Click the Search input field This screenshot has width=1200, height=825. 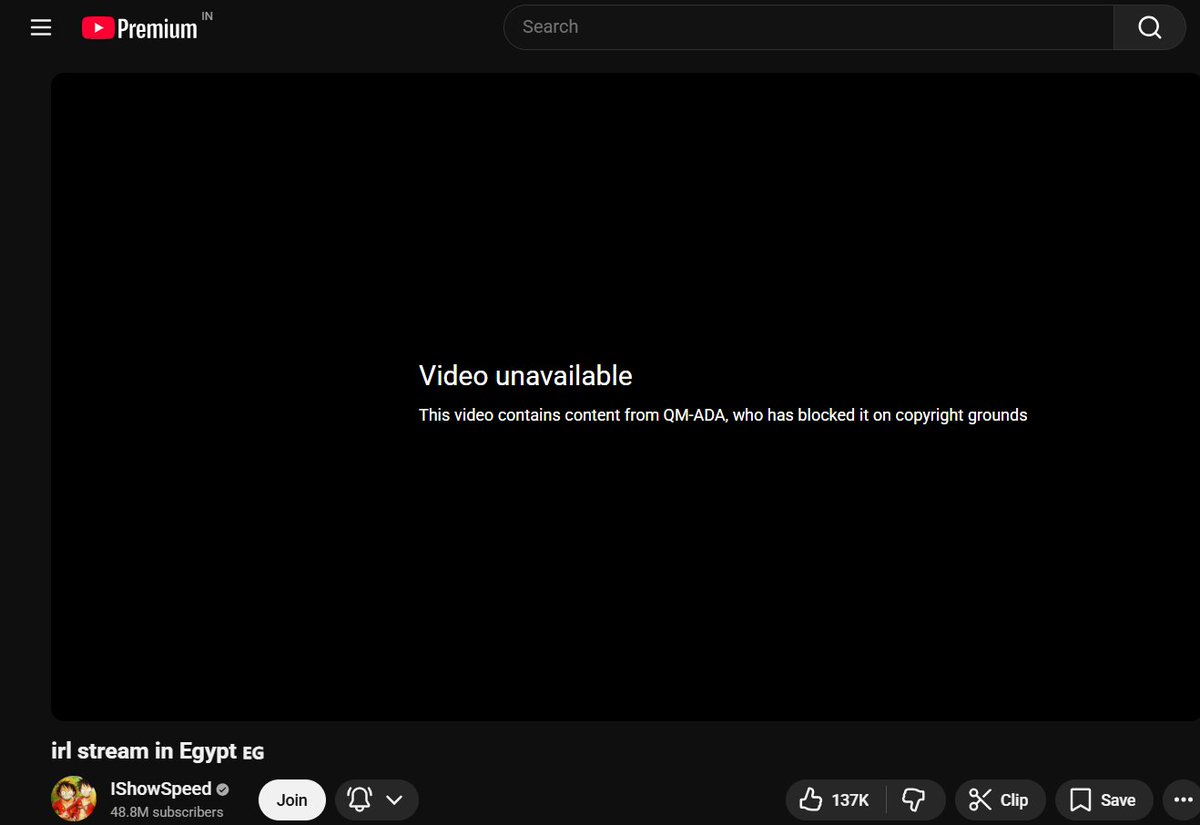point(808,27)
